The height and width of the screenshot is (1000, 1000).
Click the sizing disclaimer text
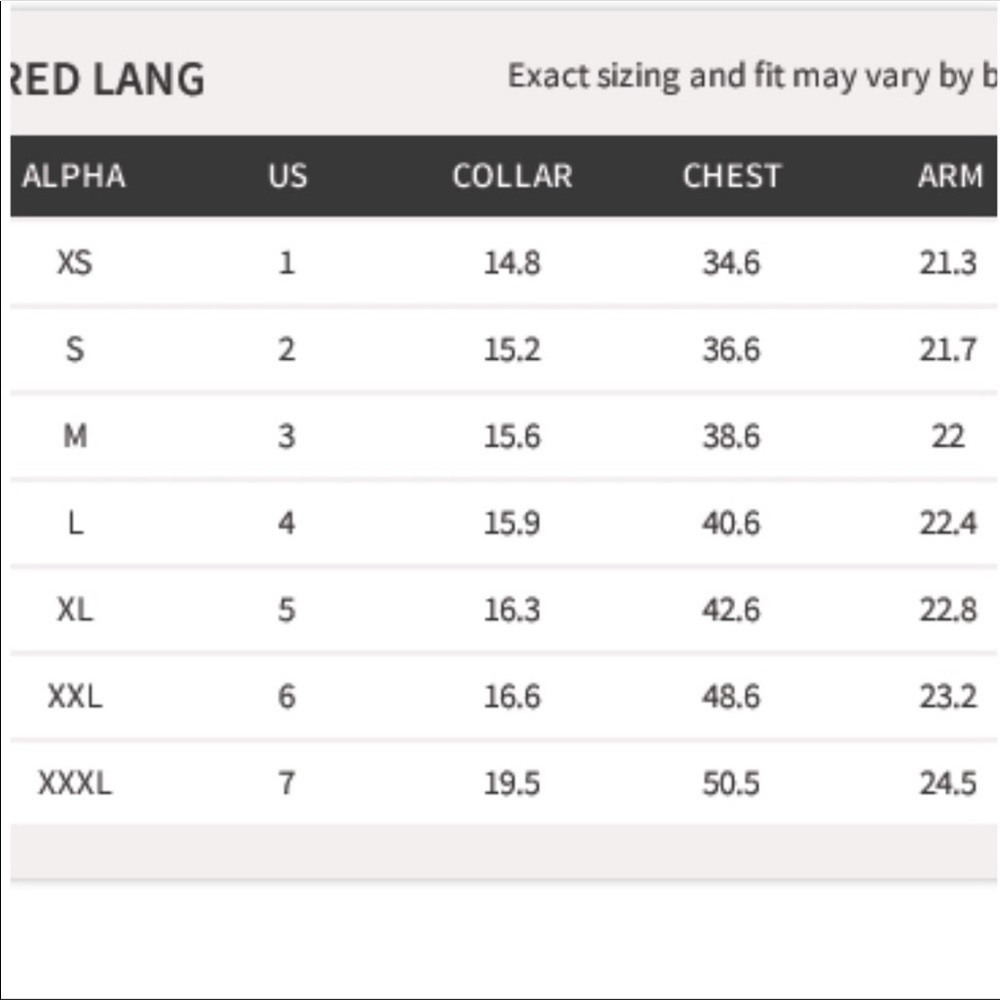click(x=752, y=76)
